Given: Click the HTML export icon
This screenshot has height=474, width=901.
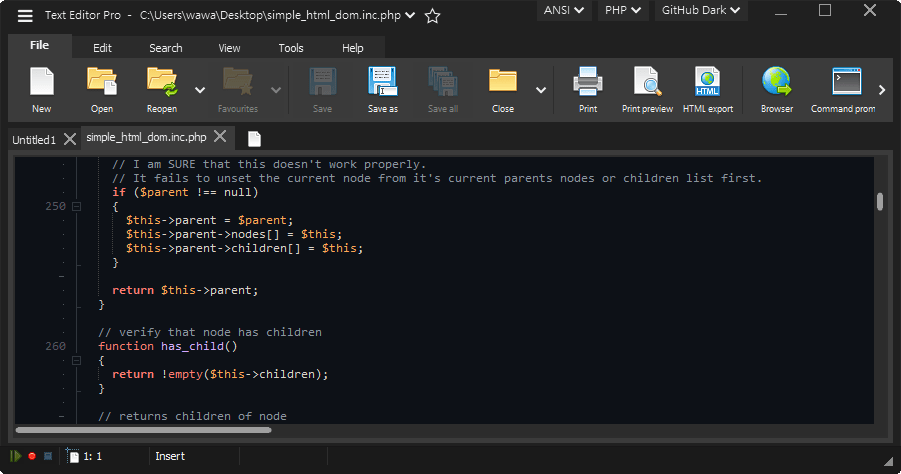Looking at the screenshot, I should tap(707, 82).
